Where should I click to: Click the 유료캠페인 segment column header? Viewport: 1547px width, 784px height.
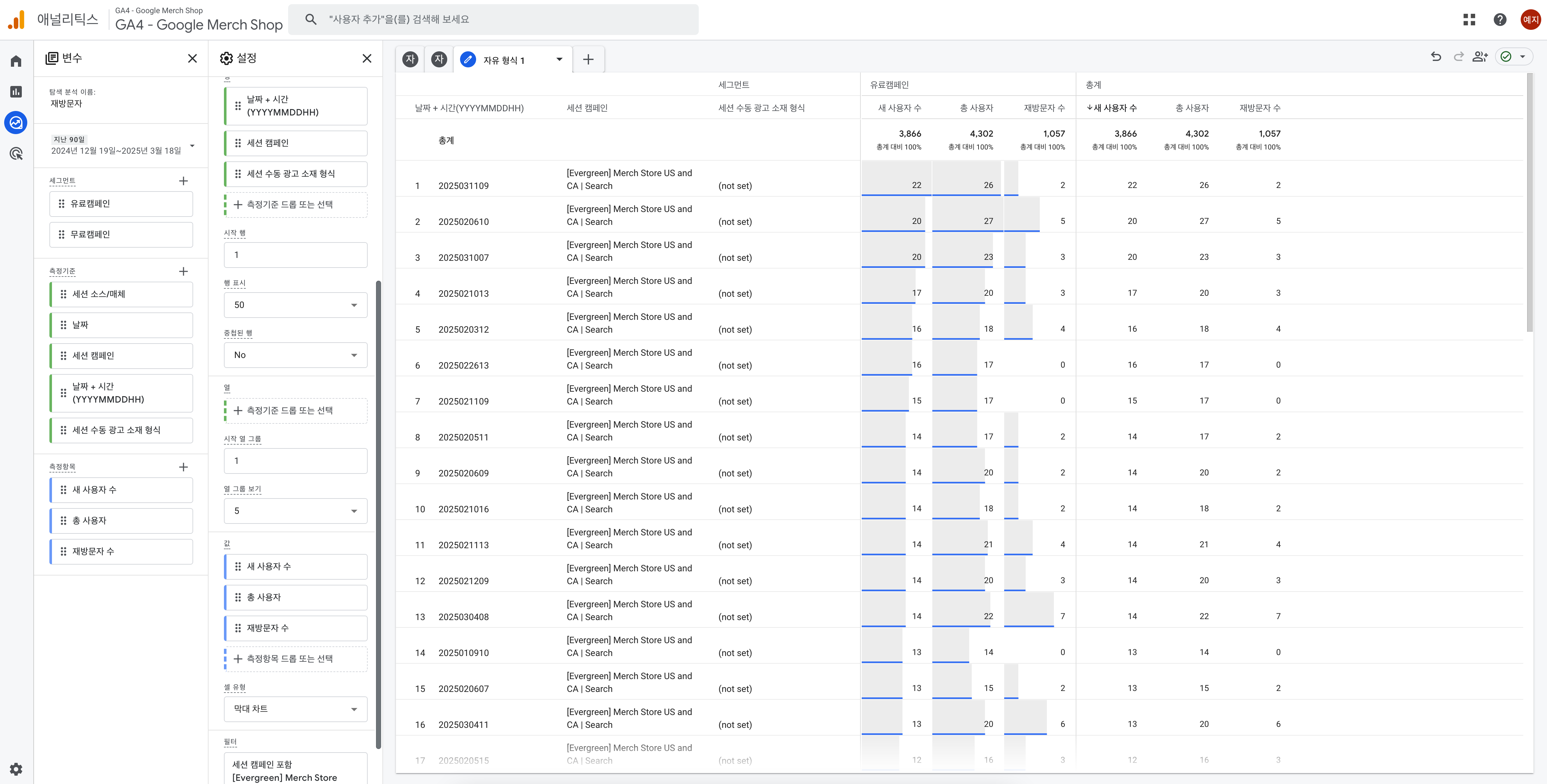click(x=889, y=85)
